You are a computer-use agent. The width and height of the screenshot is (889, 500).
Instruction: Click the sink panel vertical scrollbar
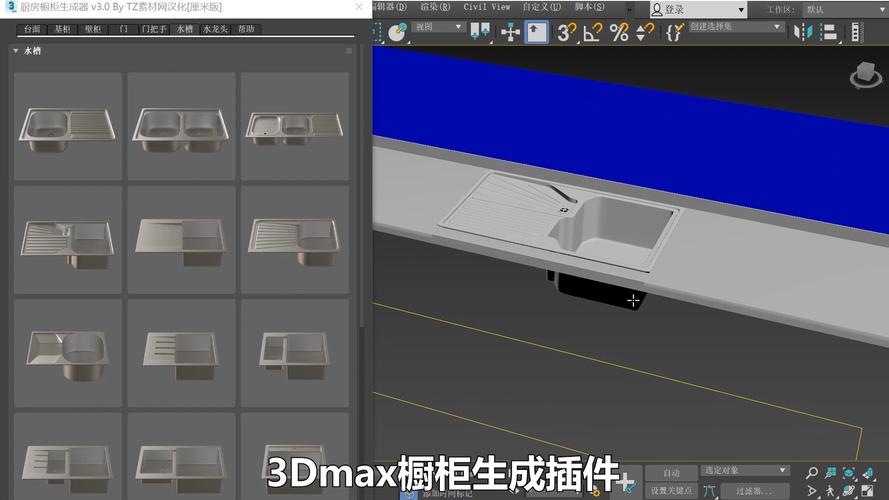coord(362,187)
